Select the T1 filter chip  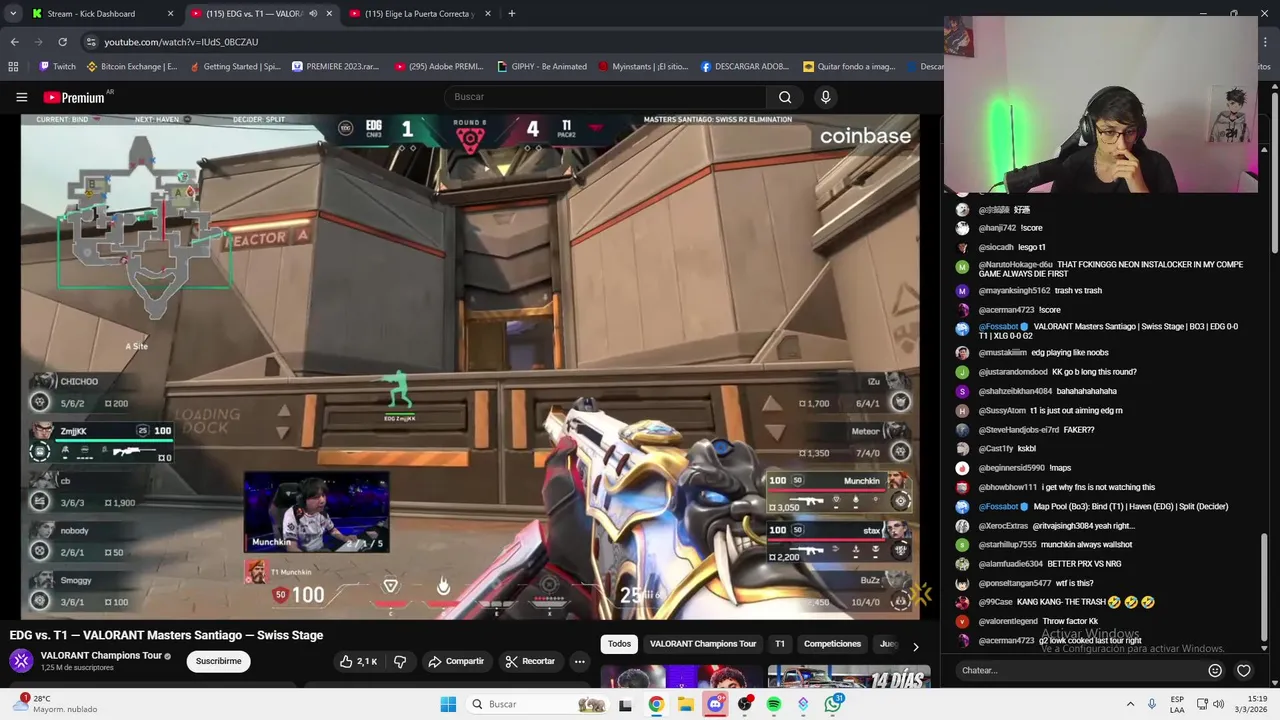(780, 644)
